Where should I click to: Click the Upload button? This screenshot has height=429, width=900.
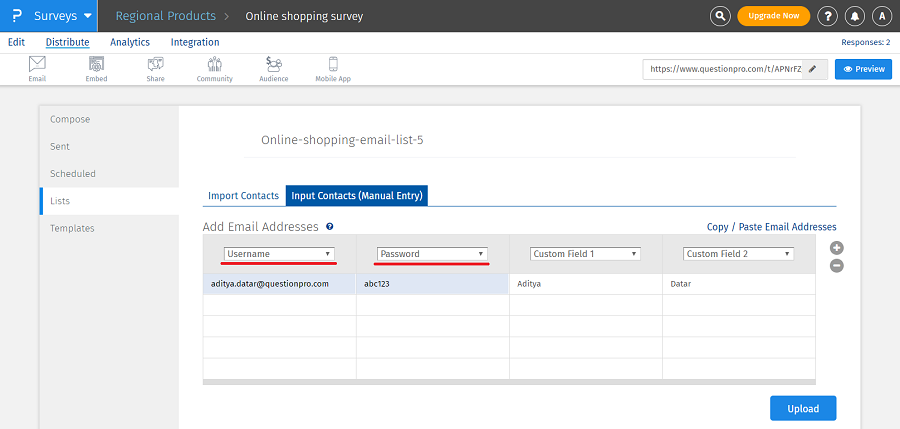coord(803,408)
